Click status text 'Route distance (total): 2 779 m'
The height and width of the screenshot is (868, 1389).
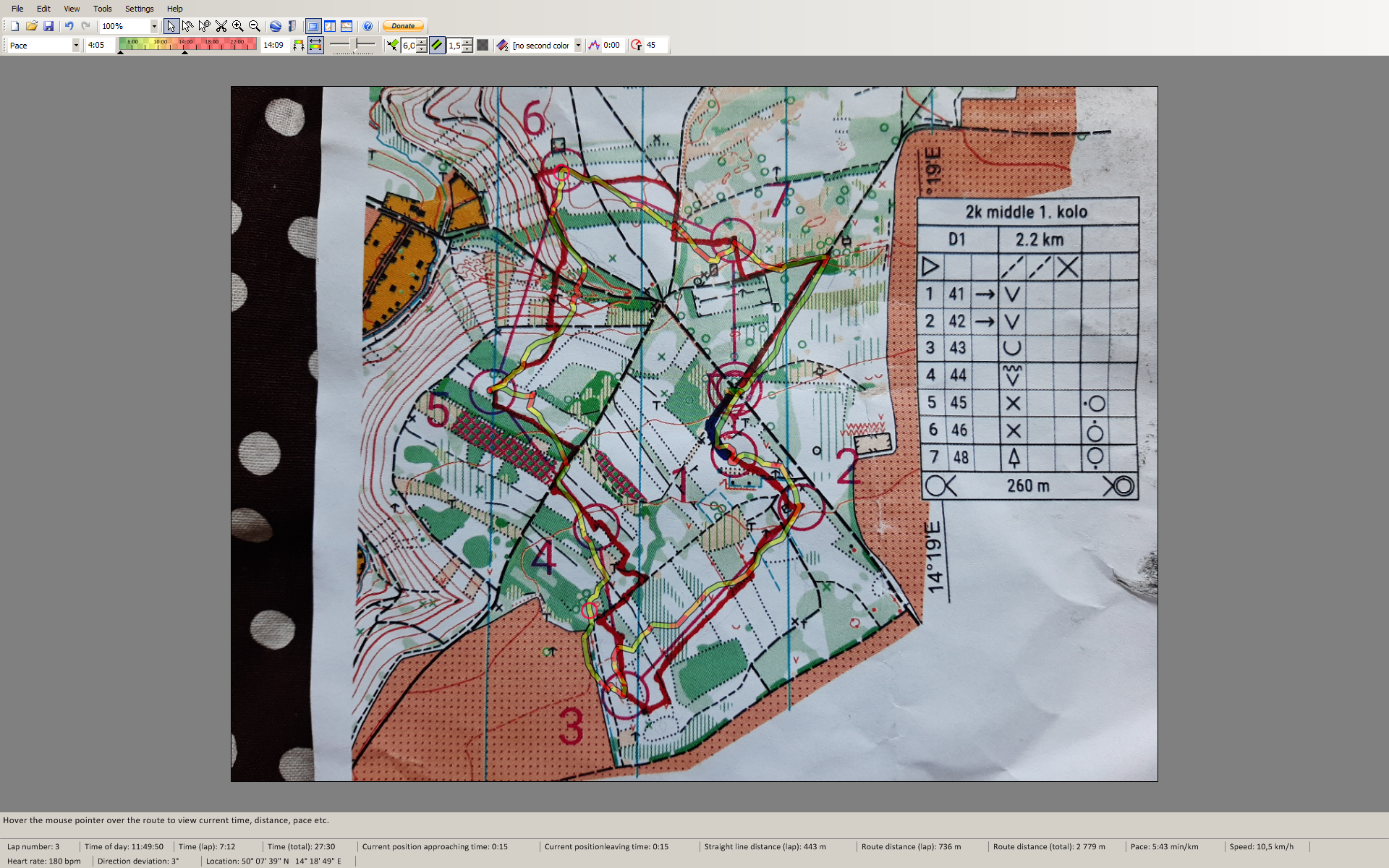(1049, 846)
